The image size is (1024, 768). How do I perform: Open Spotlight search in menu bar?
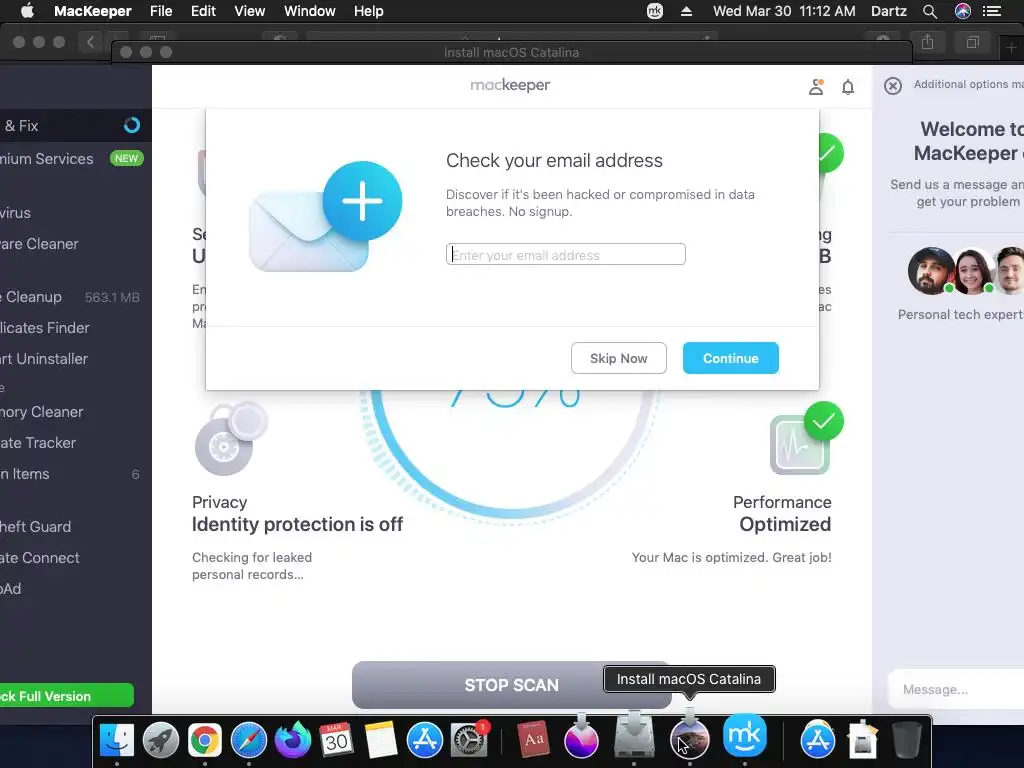click(x=930, y=11)
